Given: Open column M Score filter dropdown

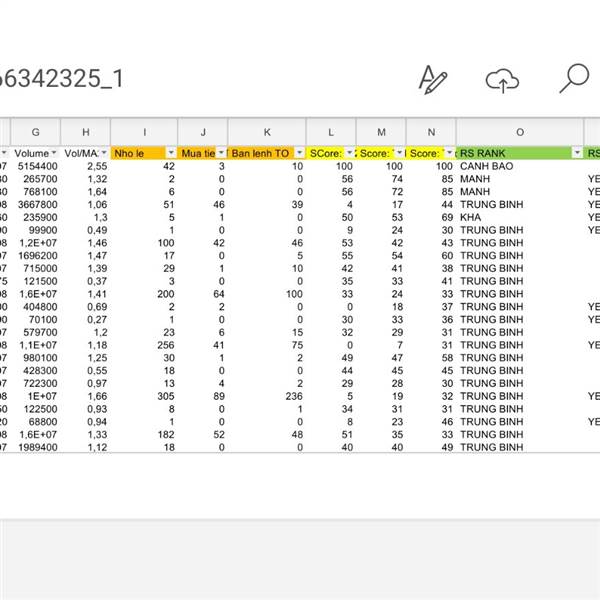Looking at the screenshot, I should 399,153.
